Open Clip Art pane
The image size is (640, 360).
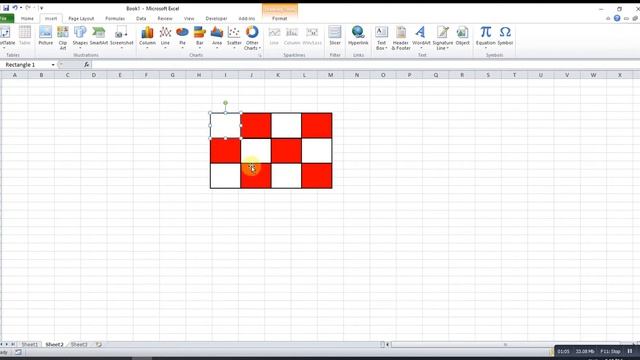(x=63, y=38)
